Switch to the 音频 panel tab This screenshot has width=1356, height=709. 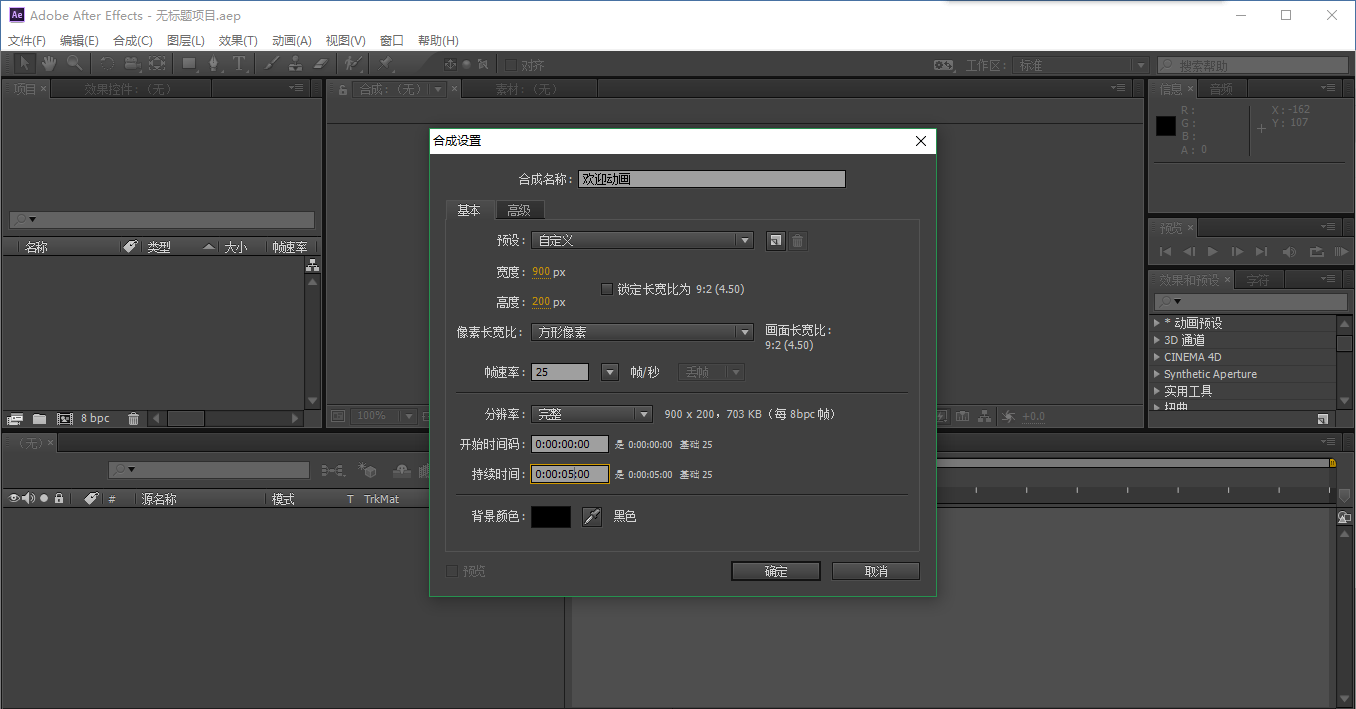point(1221,89)
